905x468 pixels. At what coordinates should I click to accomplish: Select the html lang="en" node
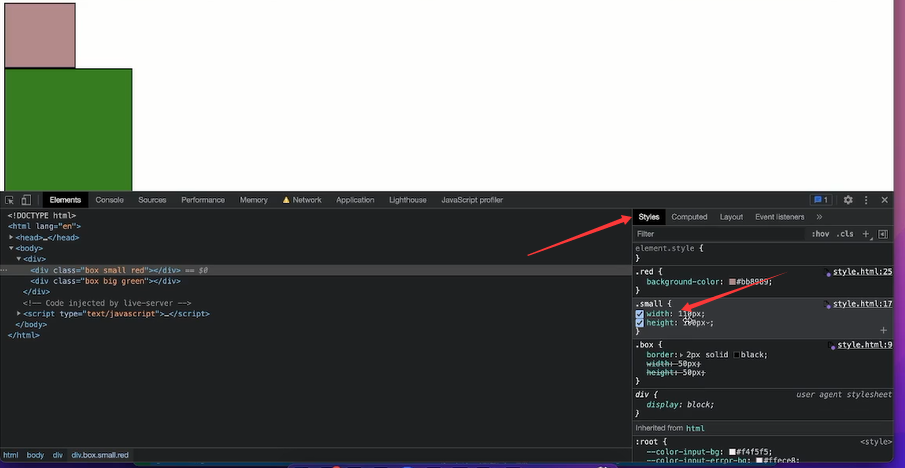[44, 226]
